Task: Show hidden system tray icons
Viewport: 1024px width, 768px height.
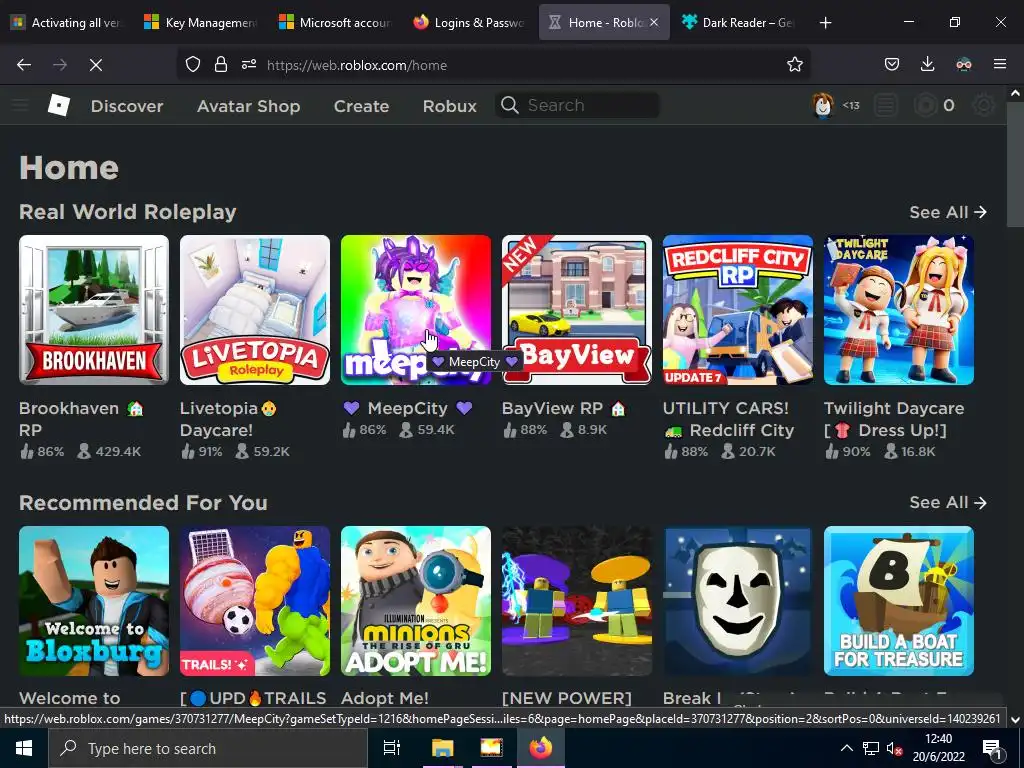Action: [x=846, y=748]
